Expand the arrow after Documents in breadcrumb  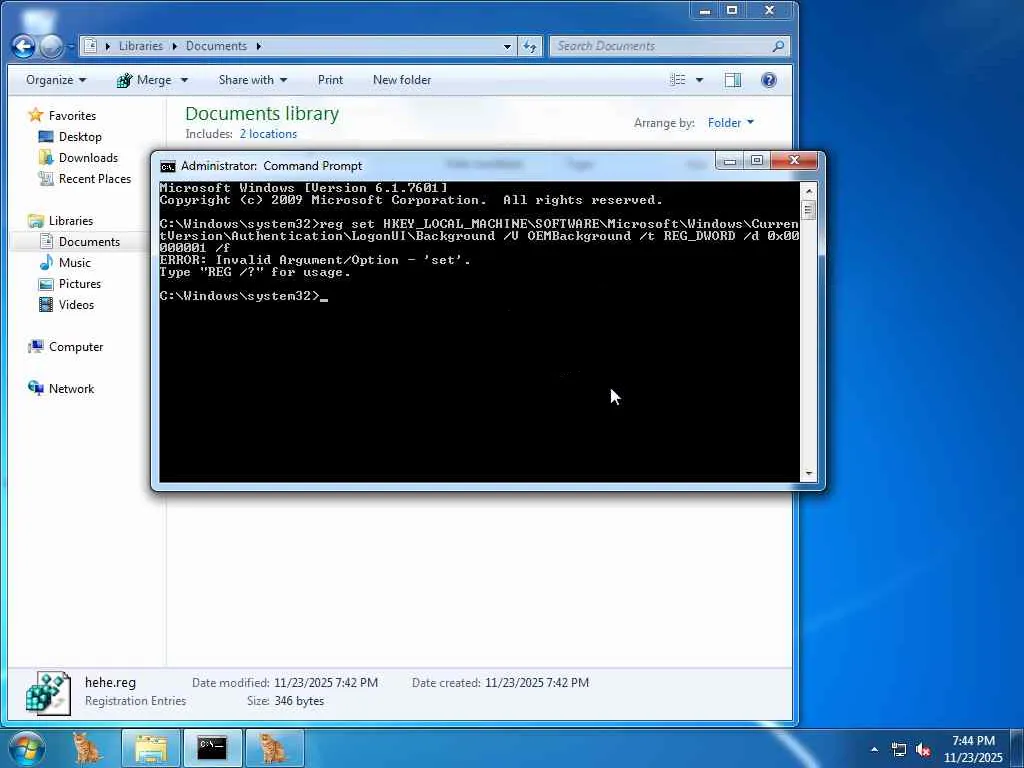[x=259, y=46]
